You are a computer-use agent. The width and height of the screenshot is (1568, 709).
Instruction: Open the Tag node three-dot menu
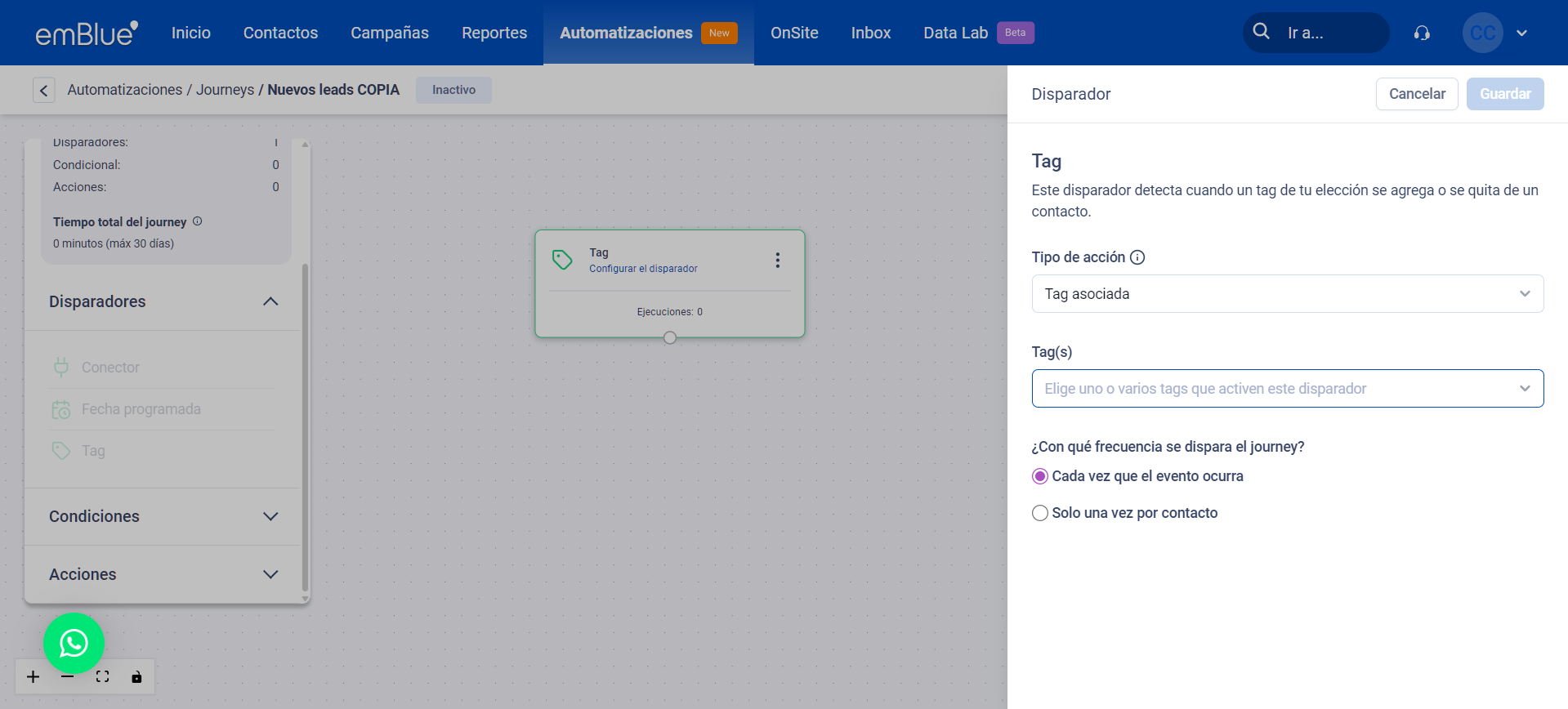(777, 260)
